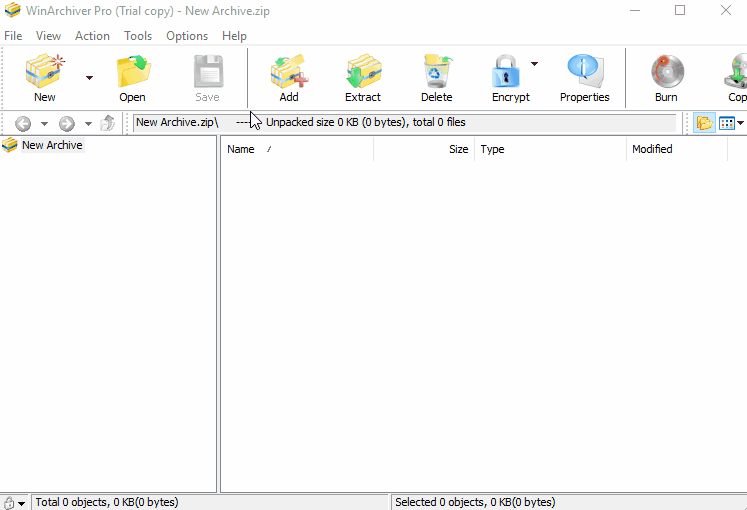The image size is (747, 510).
Task: Open the Options menu
Action: (x=187, y=36)
